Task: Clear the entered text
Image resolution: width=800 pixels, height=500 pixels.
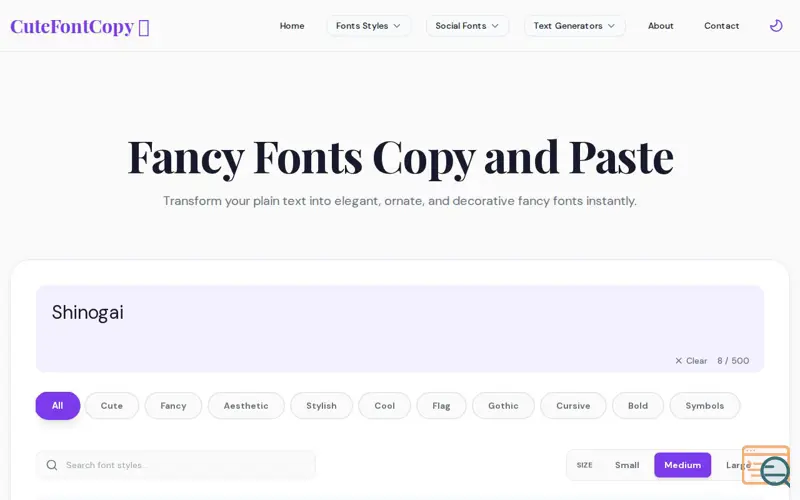Action: pyautogui.click(x=691, y=361)
